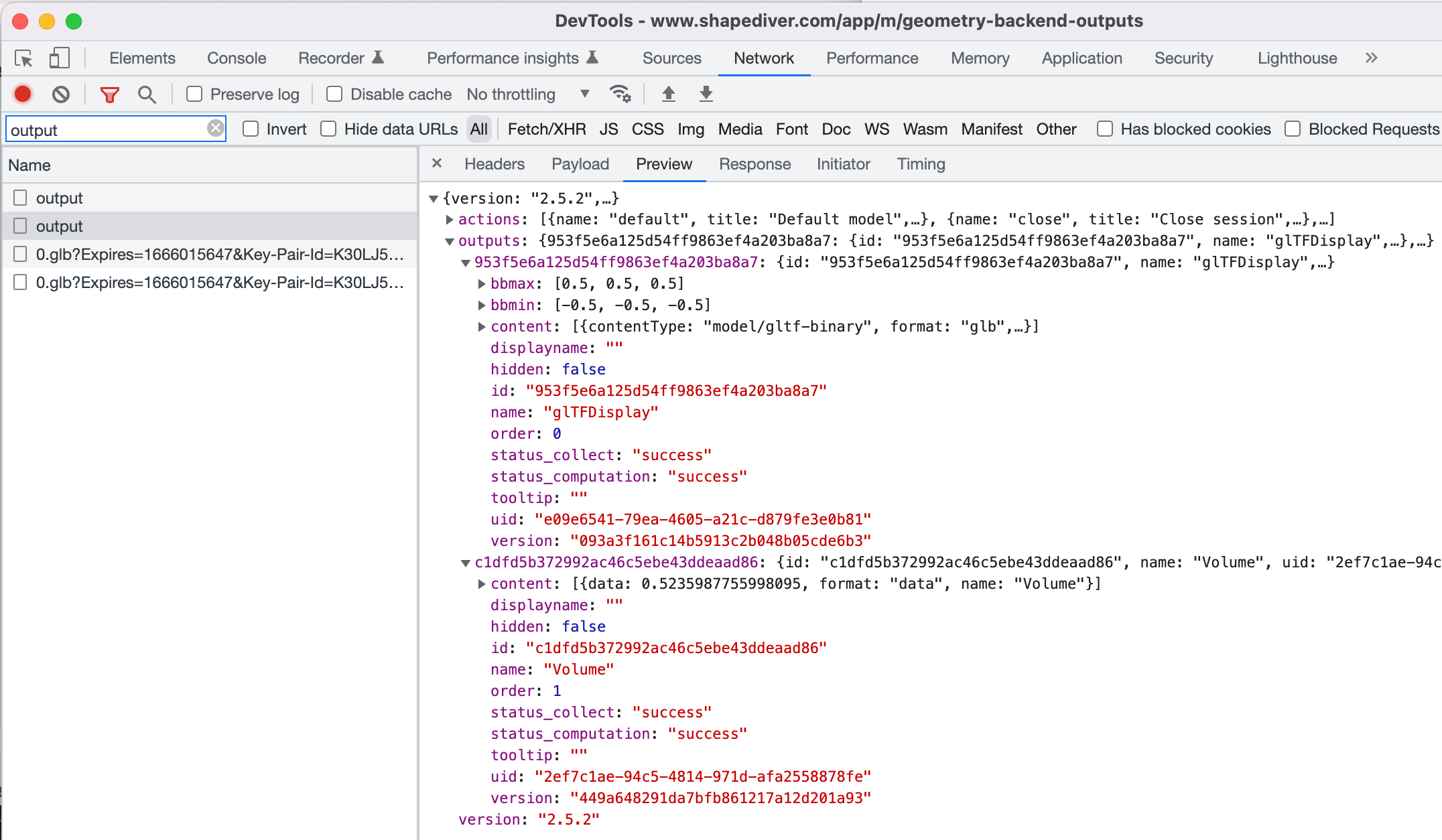Enable the Preserve log checkbox
The image size is (1442, 840).
pyautogui.click(x=194, y=94)
